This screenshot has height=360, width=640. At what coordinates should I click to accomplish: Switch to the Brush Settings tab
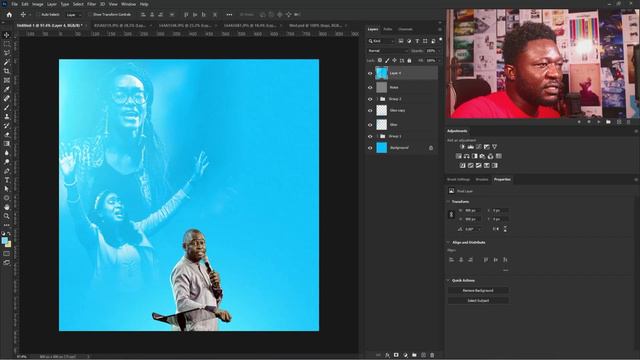click(458, 180)
